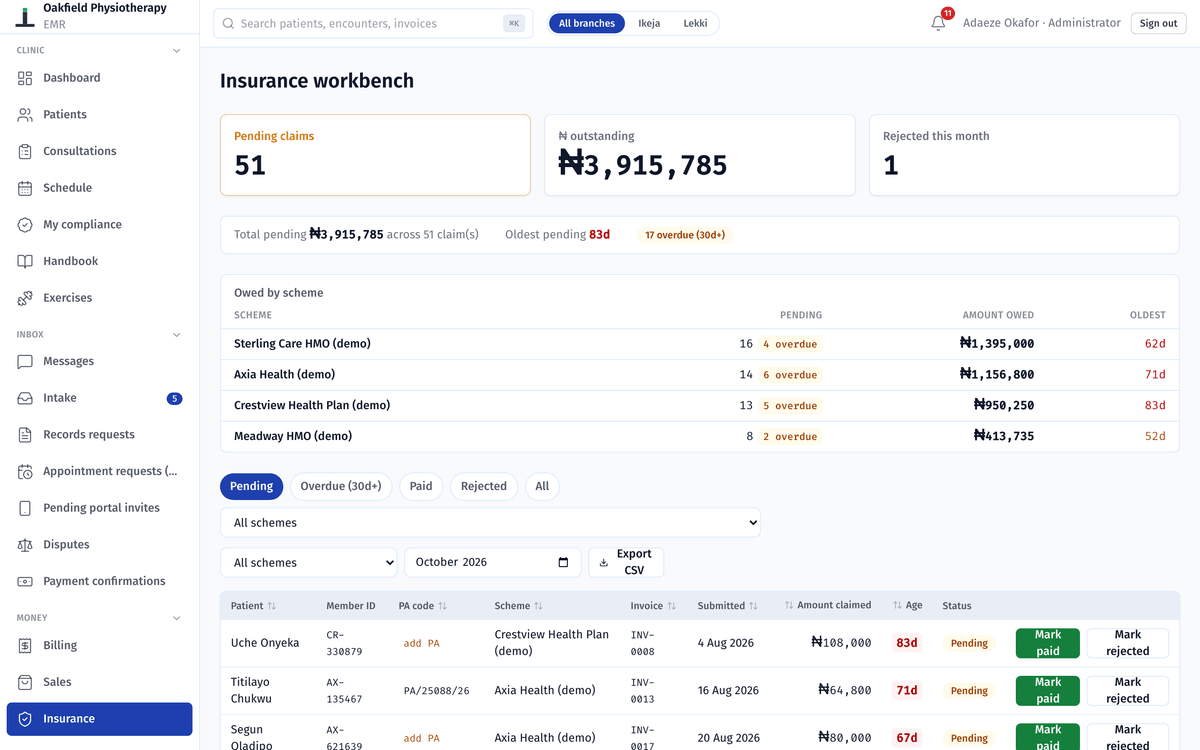Select the Overdue (30d+) filter tab
The height and width of the screenshot is (750, 1200).
click(341, 486)
